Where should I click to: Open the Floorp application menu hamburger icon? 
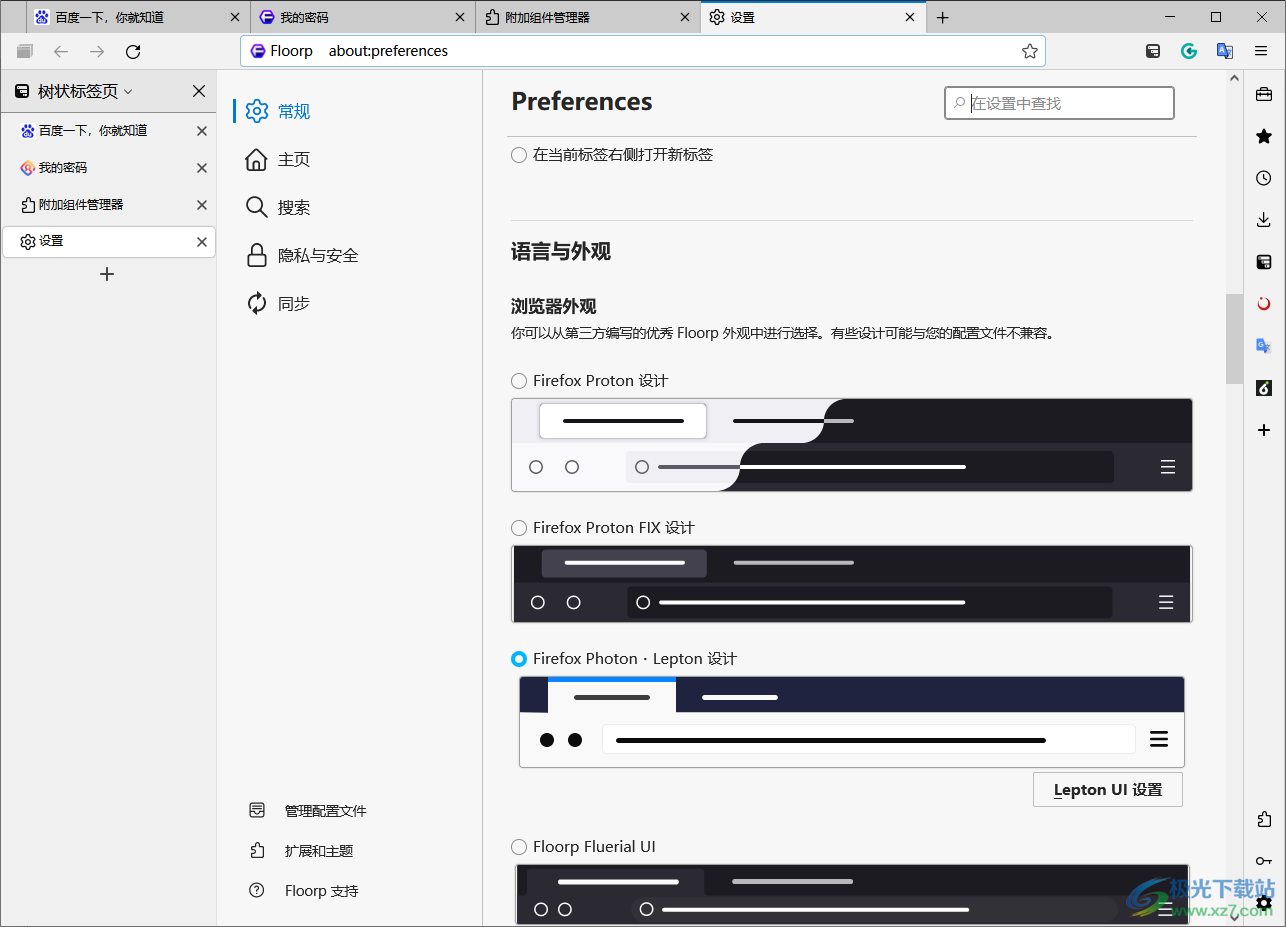click(1261, 51)
